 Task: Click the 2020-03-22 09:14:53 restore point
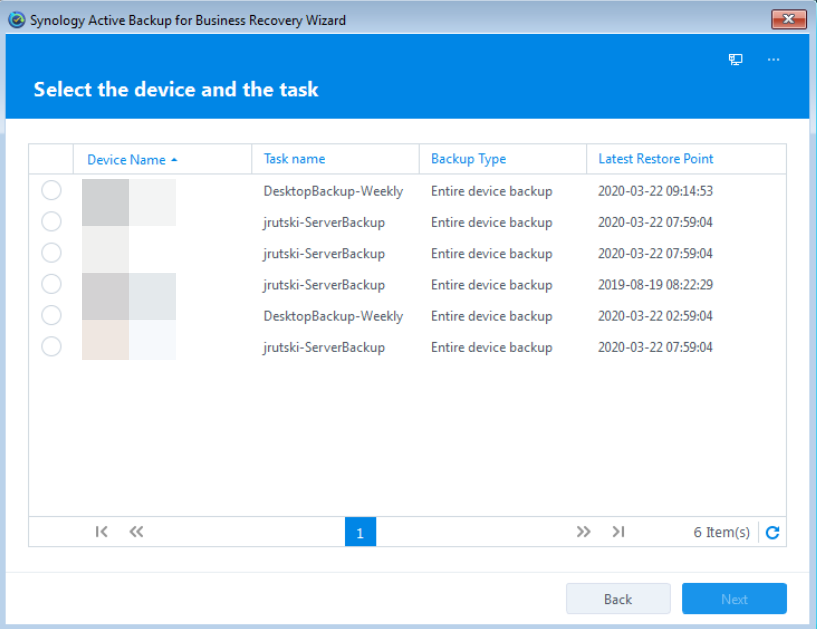coord(655,191)
